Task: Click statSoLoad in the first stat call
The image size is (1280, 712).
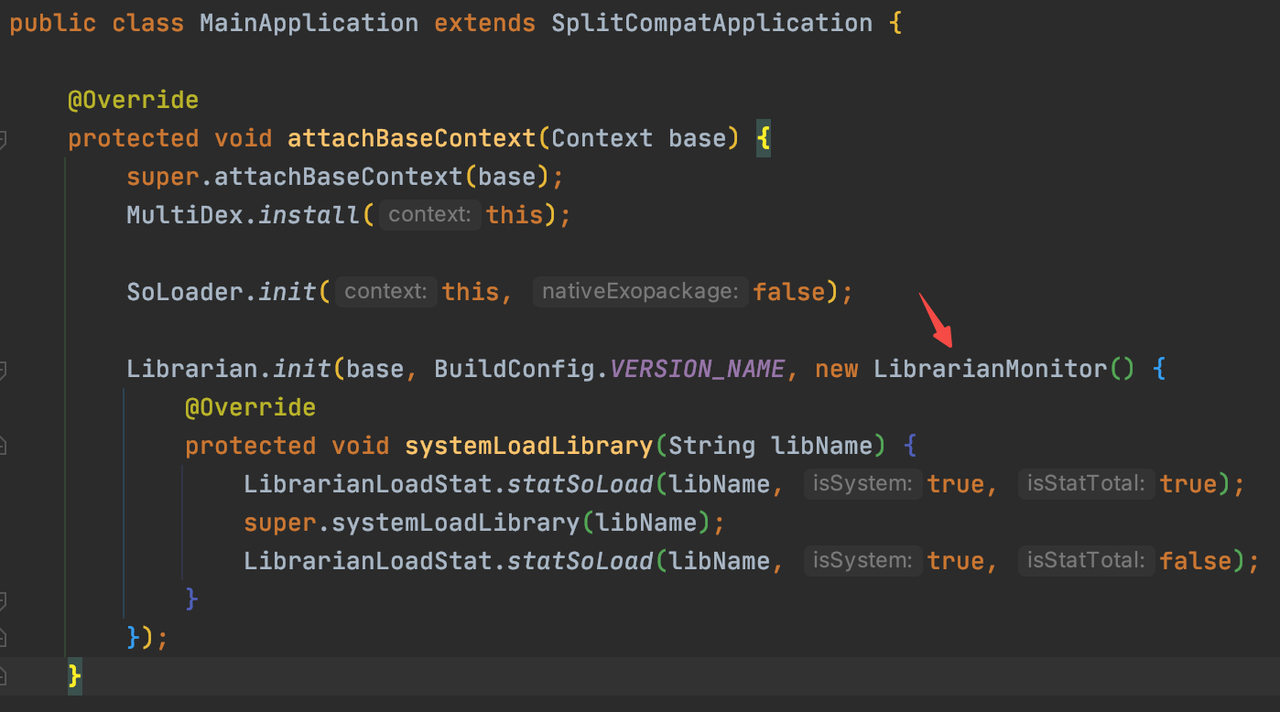Action: [580, 485]
